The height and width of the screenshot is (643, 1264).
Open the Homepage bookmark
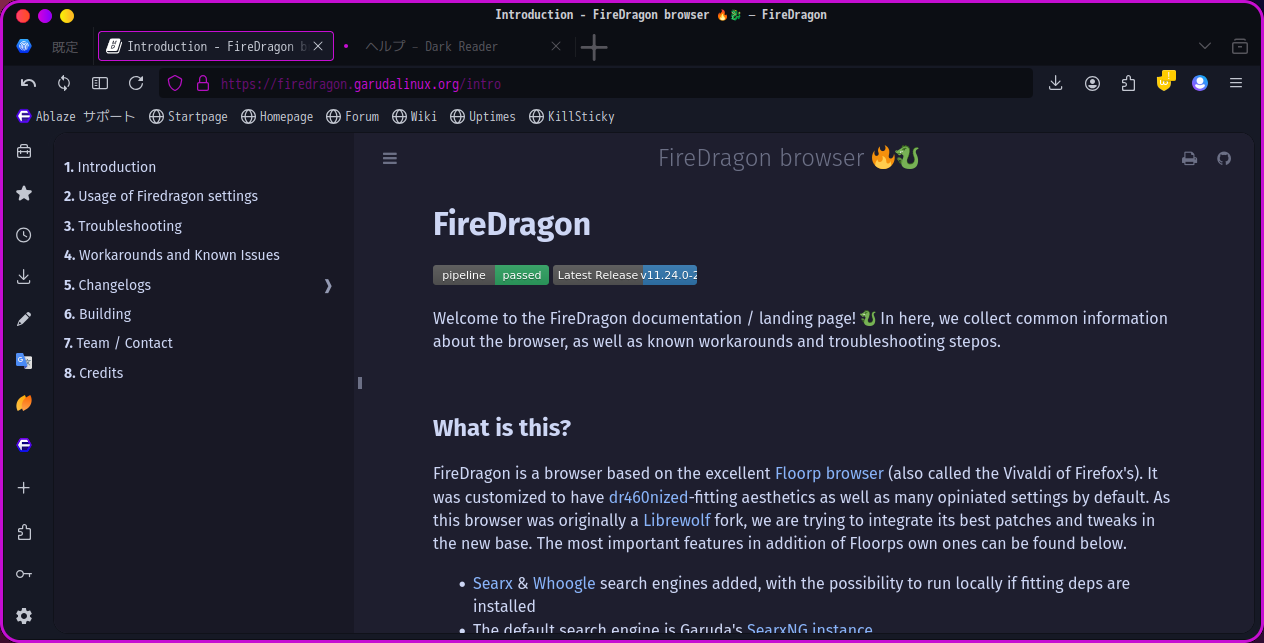[x=277, y=116]
